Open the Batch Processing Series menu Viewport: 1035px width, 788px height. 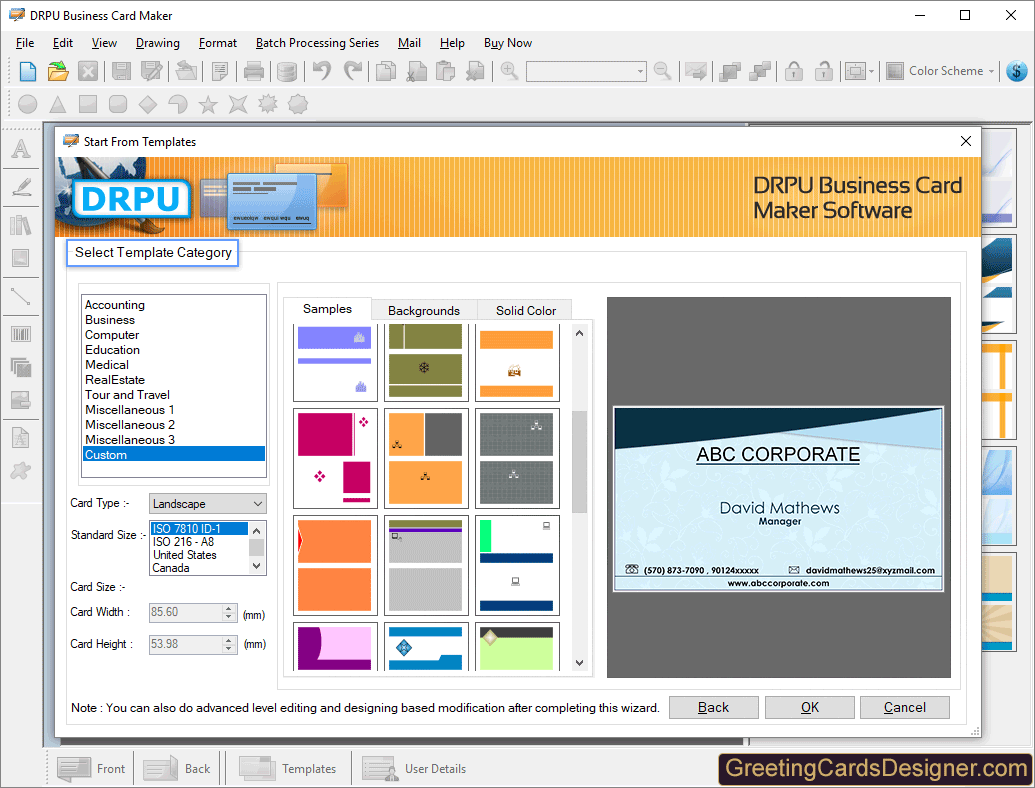pos(317,43)
